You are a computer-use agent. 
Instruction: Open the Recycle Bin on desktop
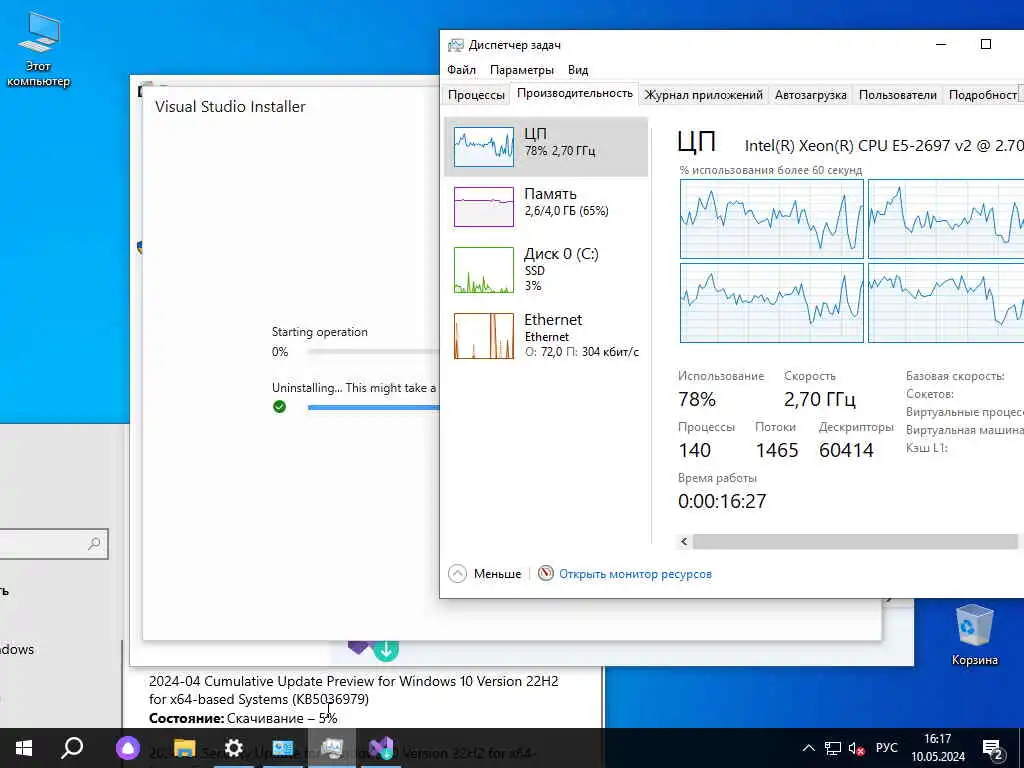(x=974, y=634)
